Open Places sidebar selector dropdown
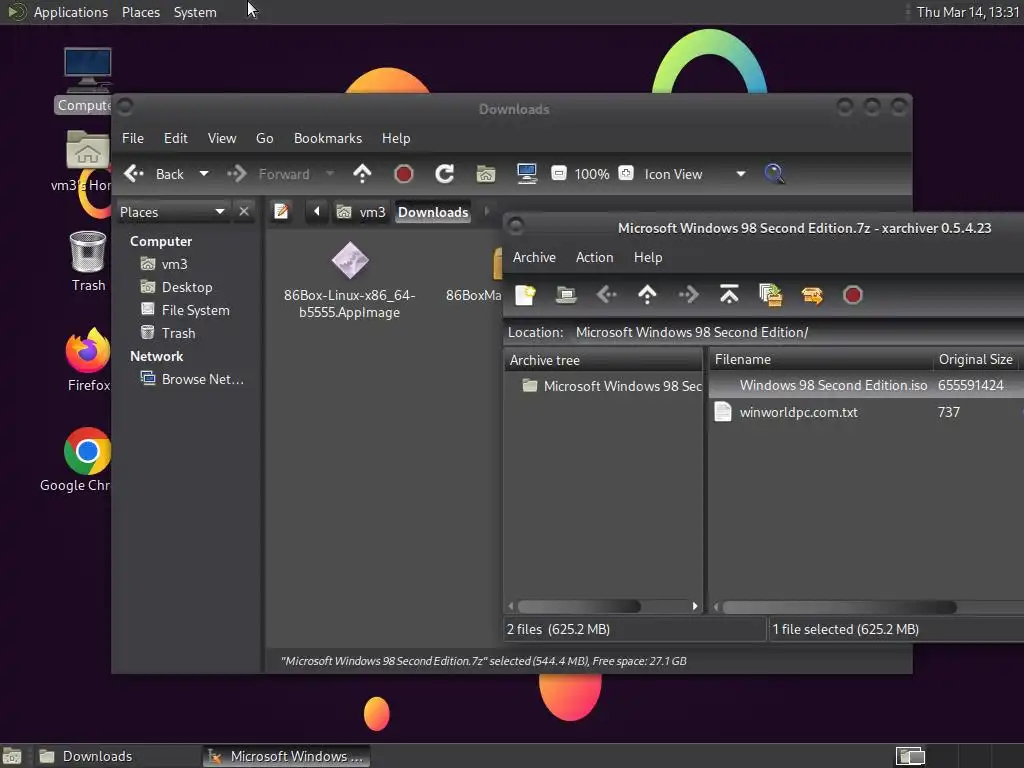This screenshot has height=768, width=1024. tap(173, 212)
